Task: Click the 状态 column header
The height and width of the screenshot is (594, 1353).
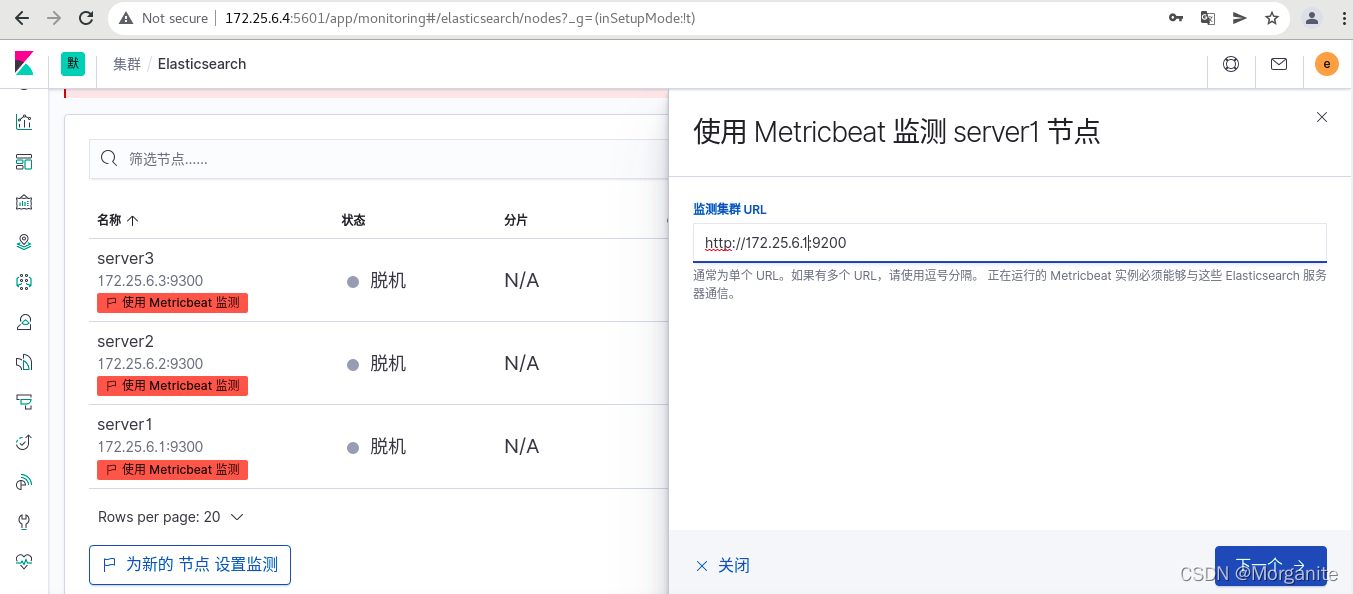Action: pyautogui.click(x=353, y=220)
